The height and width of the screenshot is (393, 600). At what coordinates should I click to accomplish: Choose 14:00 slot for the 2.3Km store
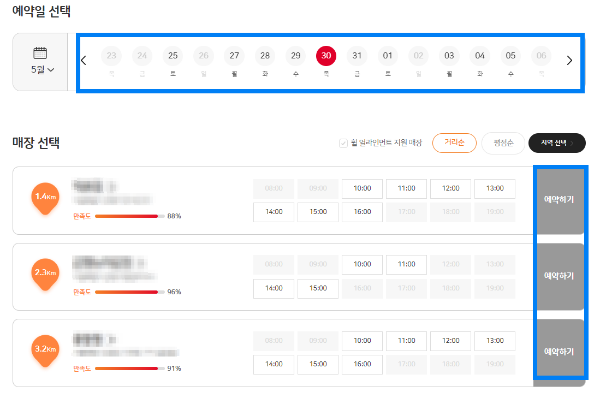[x=274, y=289]
